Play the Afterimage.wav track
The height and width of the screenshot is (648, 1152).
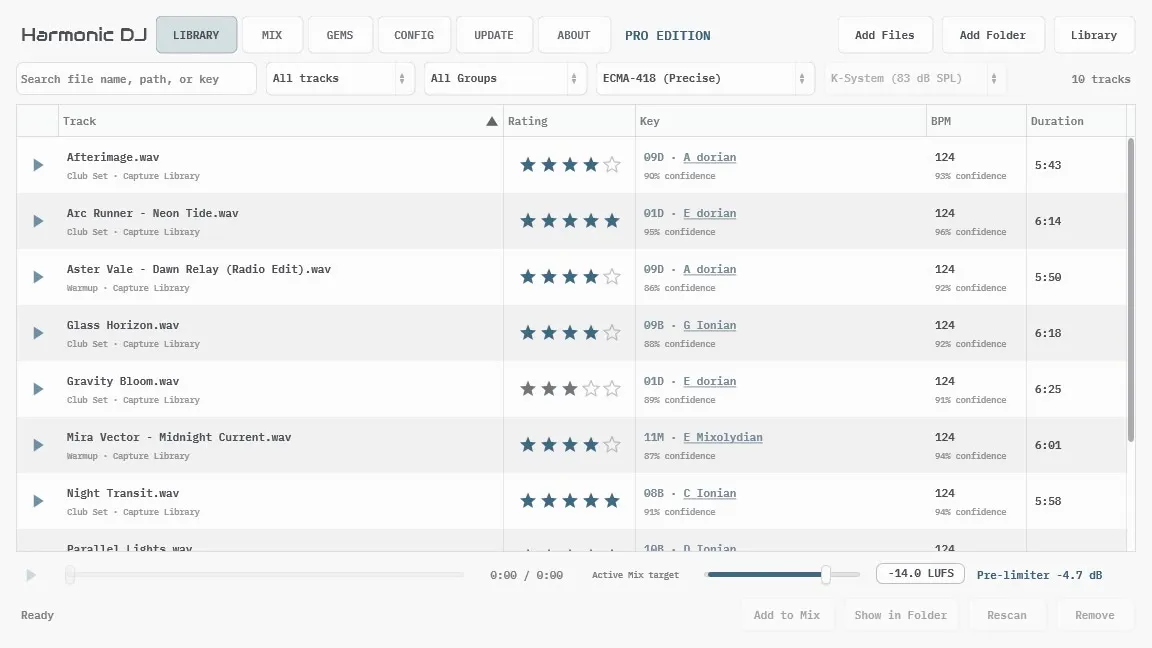click(x=38, y=165)
